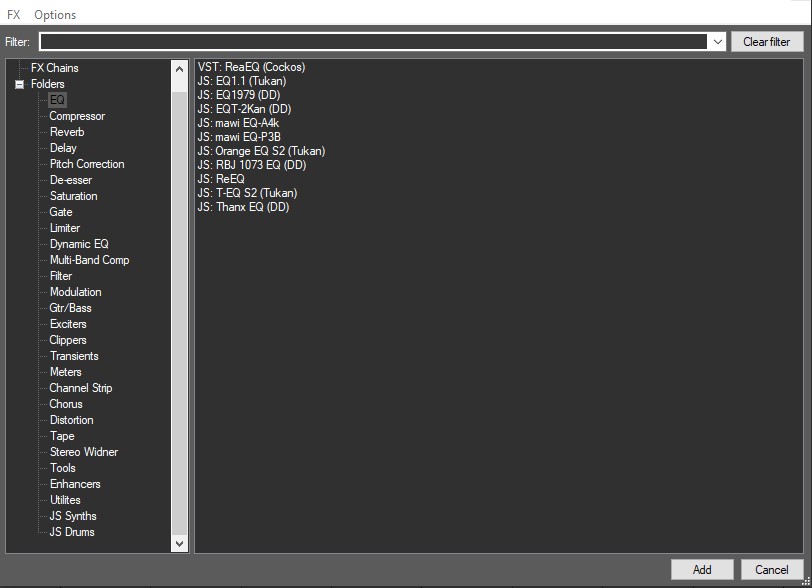The image size is (812, 588).
Task: Select the Meters folder
Action: [x=65, y=372]
